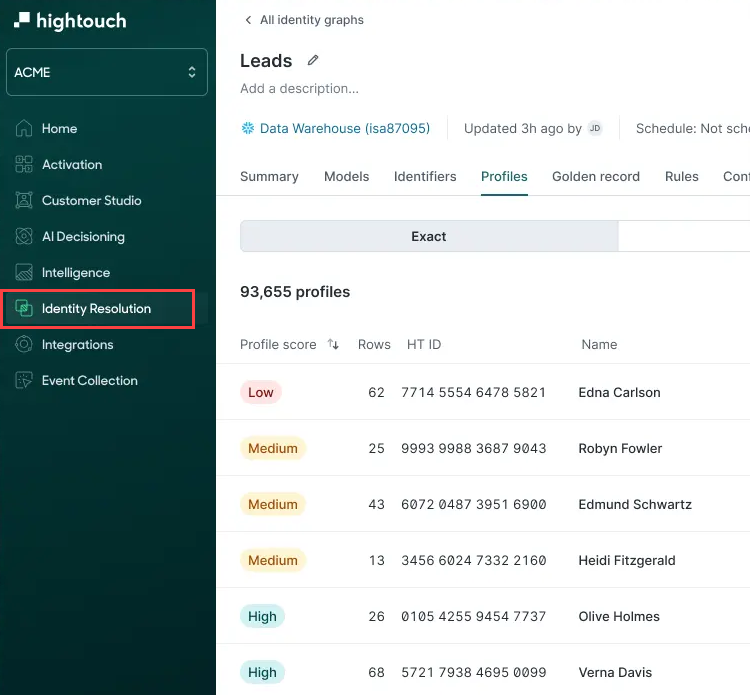Click the Leads graph title
The height and width of the screenshot is (695, 750).
(x=266, y=61)
